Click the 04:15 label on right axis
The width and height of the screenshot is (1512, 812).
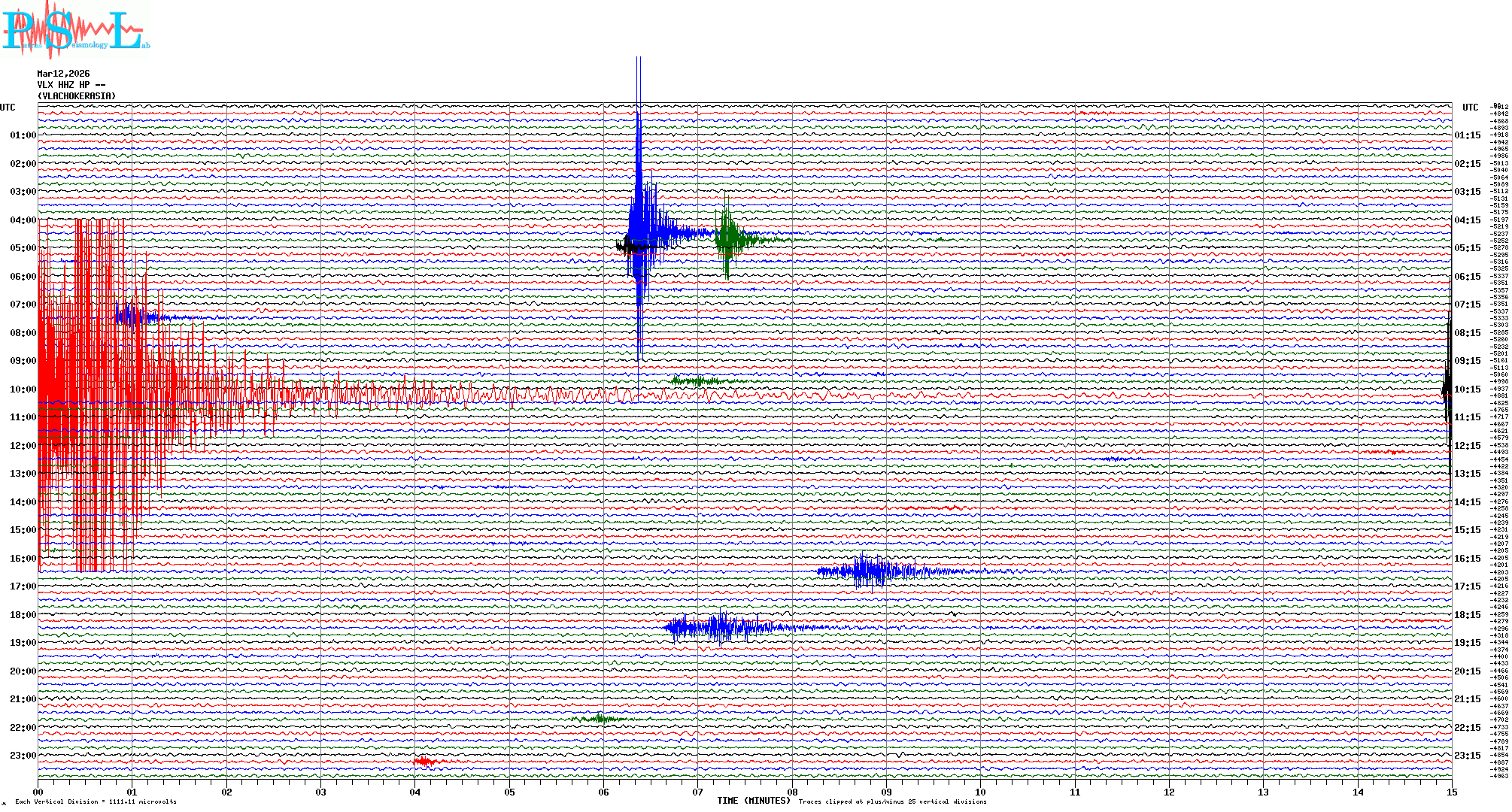pos(1467,220)
